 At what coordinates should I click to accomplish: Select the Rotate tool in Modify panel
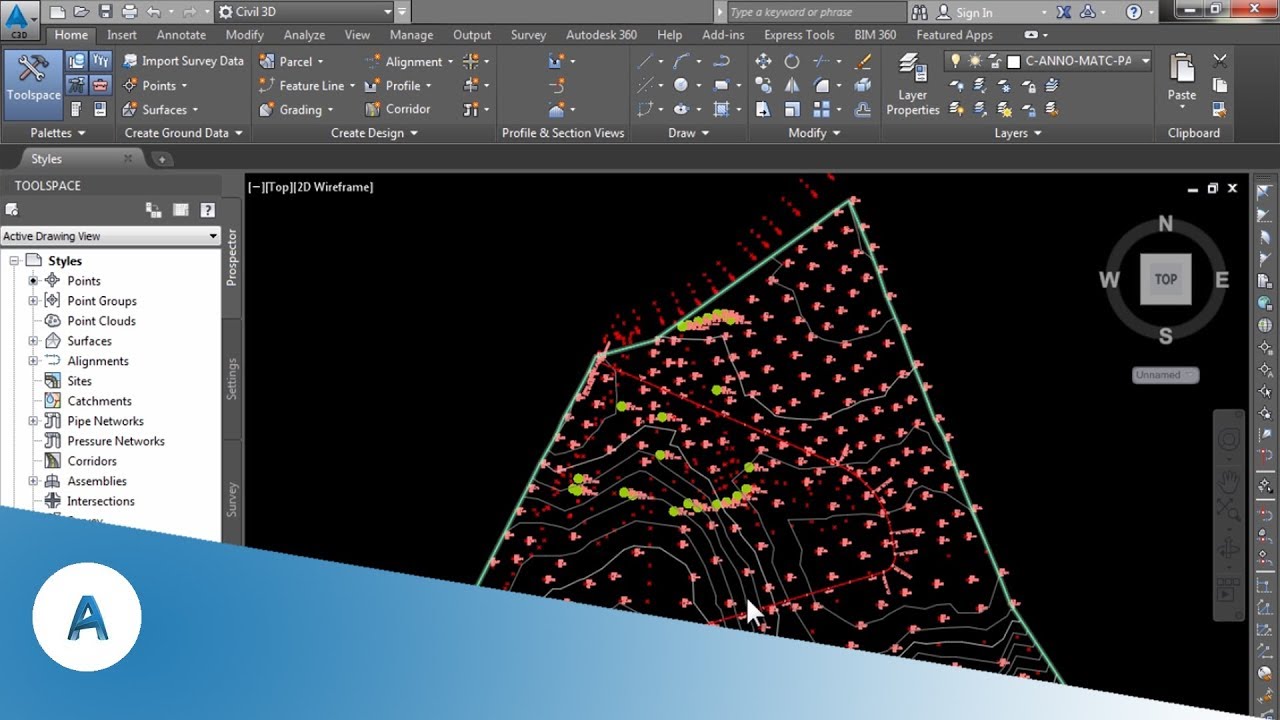pos(791,61)
